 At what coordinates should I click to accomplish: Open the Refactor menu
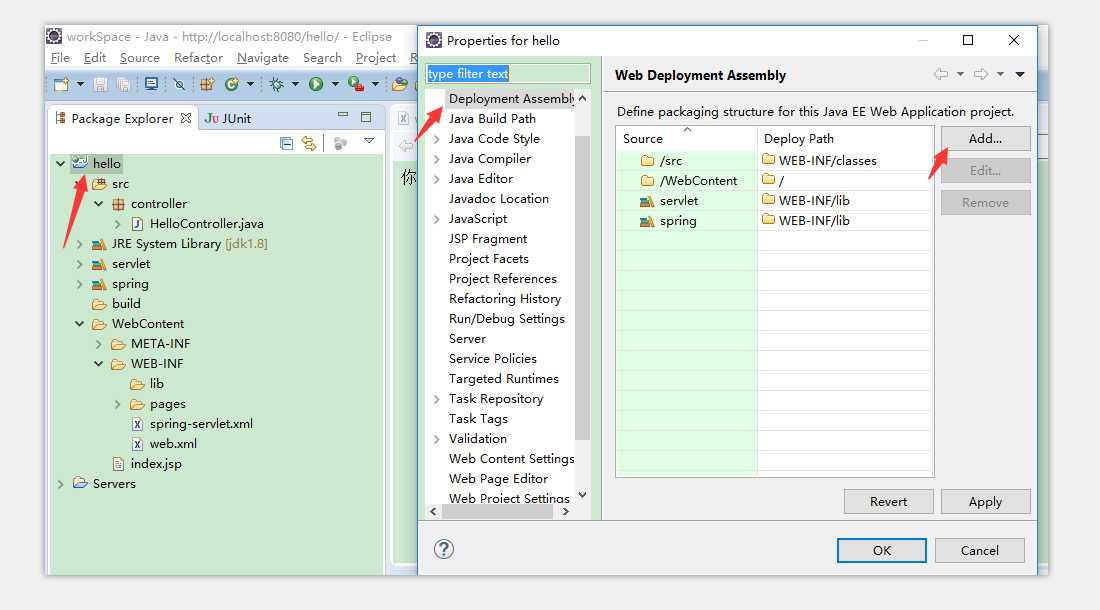click(x=198, y=57)
